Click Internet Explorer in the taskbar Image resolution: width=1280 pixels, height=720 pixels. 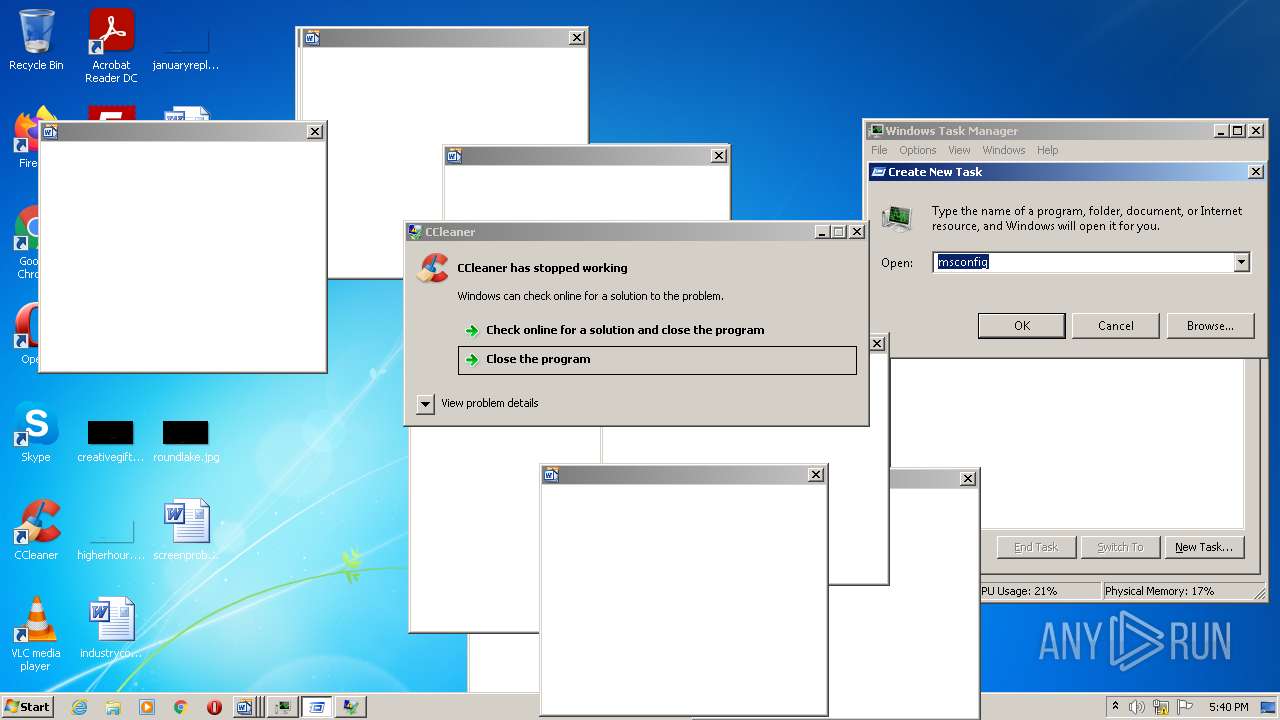point(79,707)
